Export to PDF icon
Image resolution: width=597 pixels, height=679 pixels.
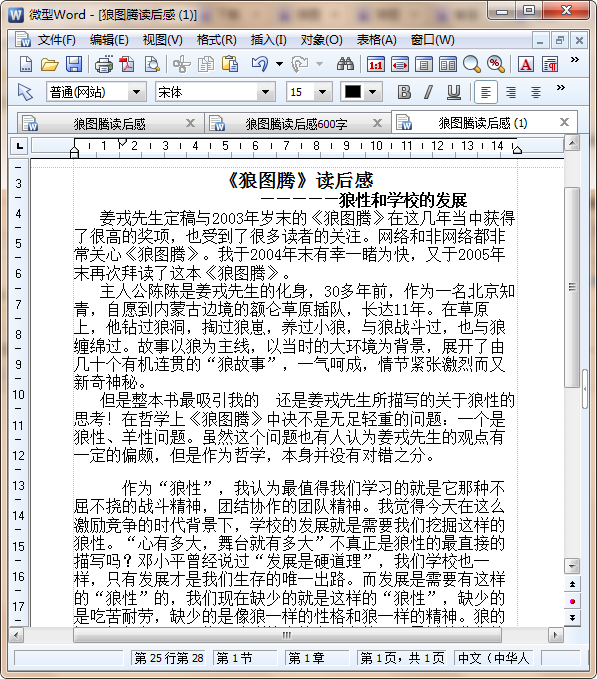coord(127,65)
